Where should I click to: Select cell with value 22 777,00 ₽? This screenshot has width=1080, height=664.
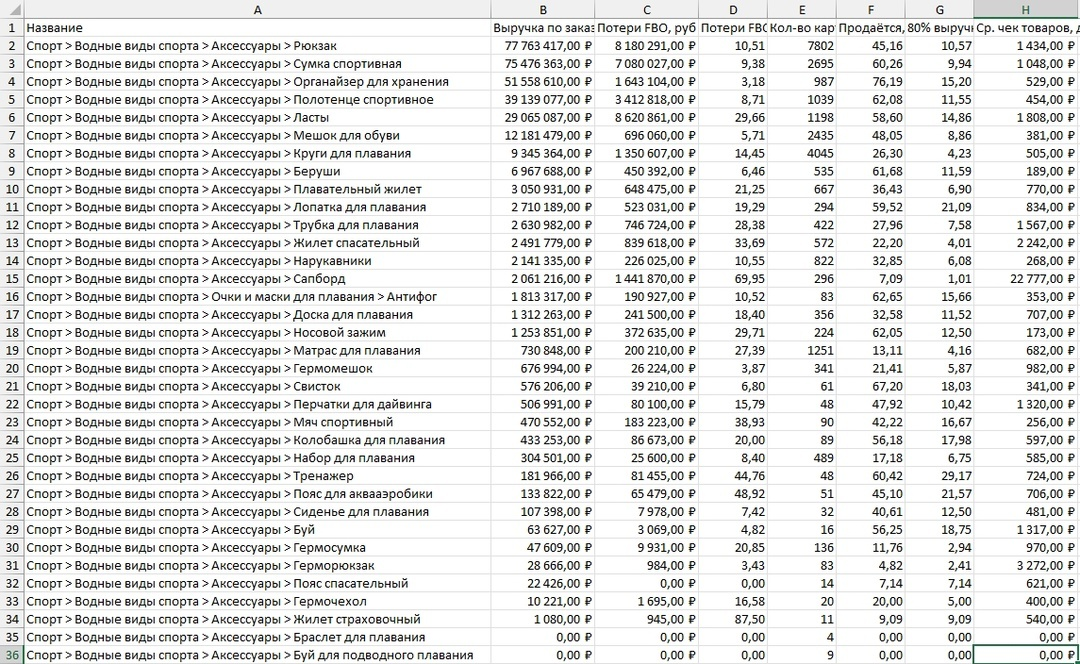(x=1026, y=279)
